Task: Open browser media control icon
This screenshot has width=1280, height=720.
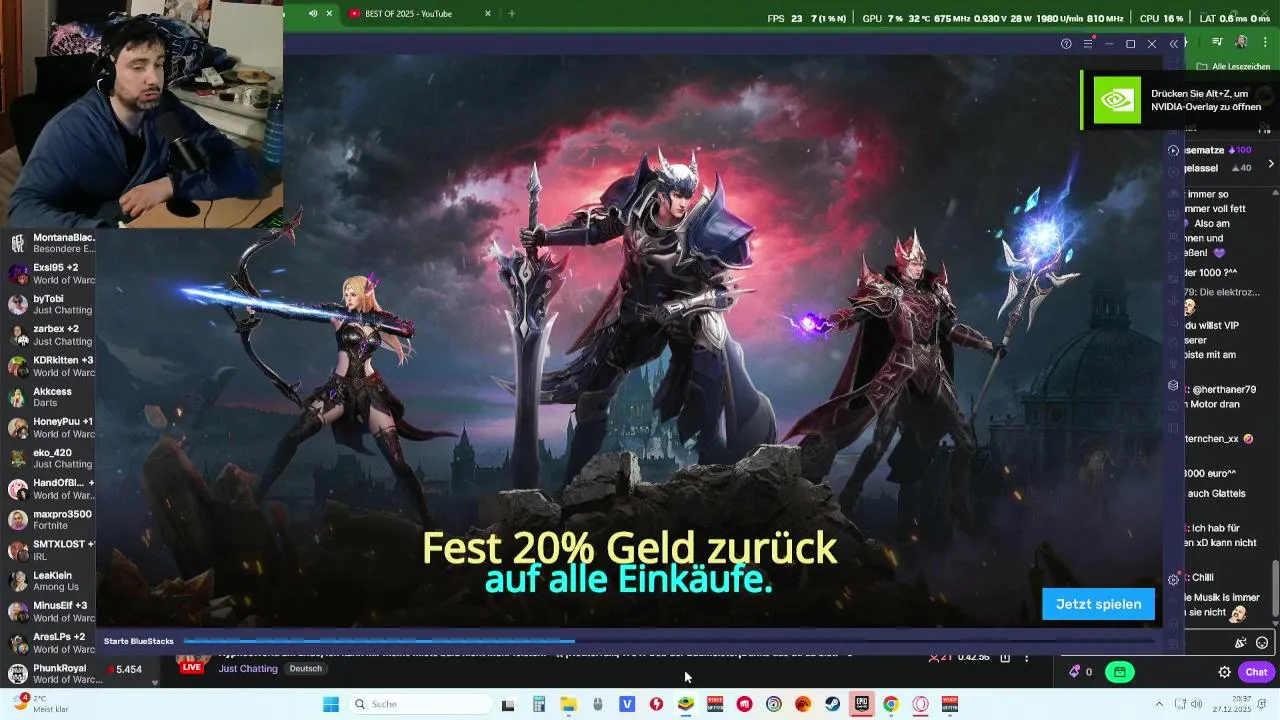Action: (1217, 42)
